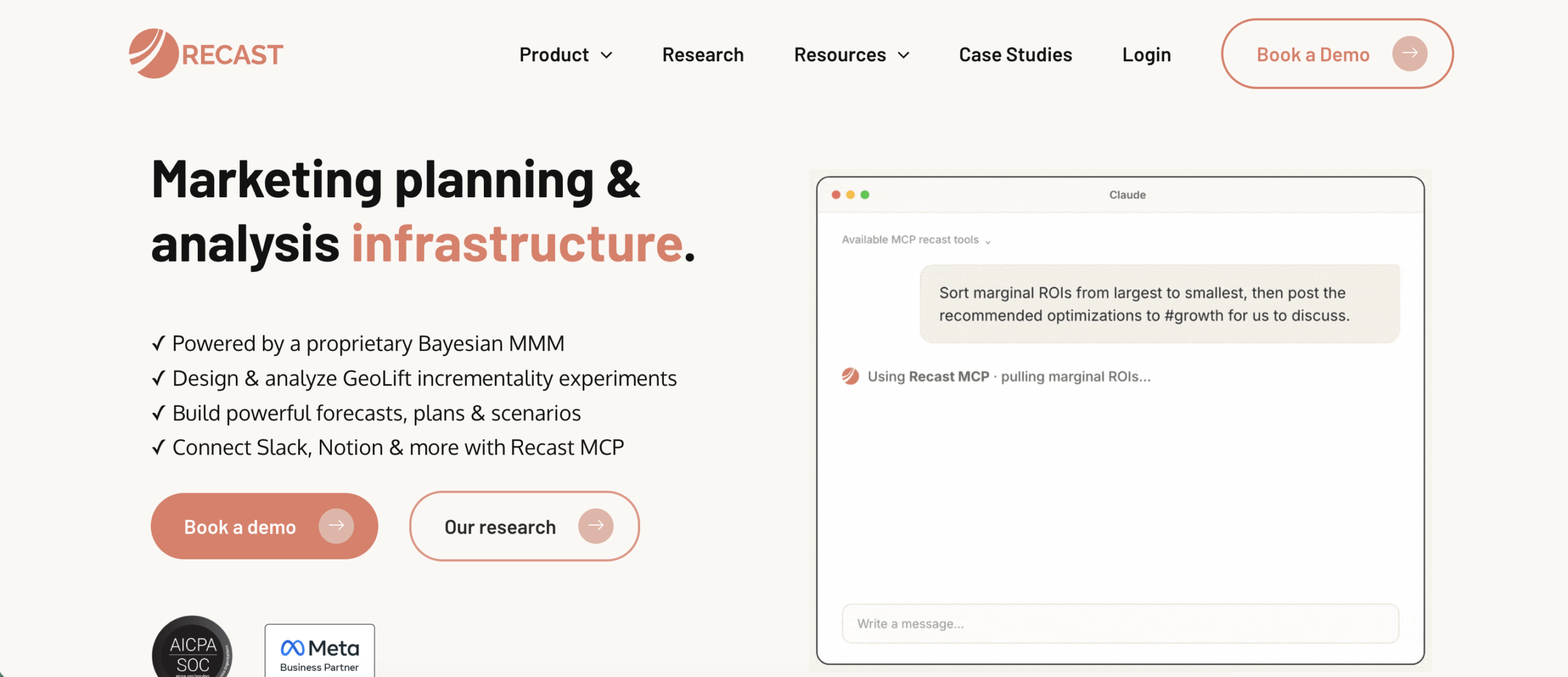The image size is (1568, 677).
Task: Click the Sort marginal ROIs message bubble
Action: tap(1159, 304)
